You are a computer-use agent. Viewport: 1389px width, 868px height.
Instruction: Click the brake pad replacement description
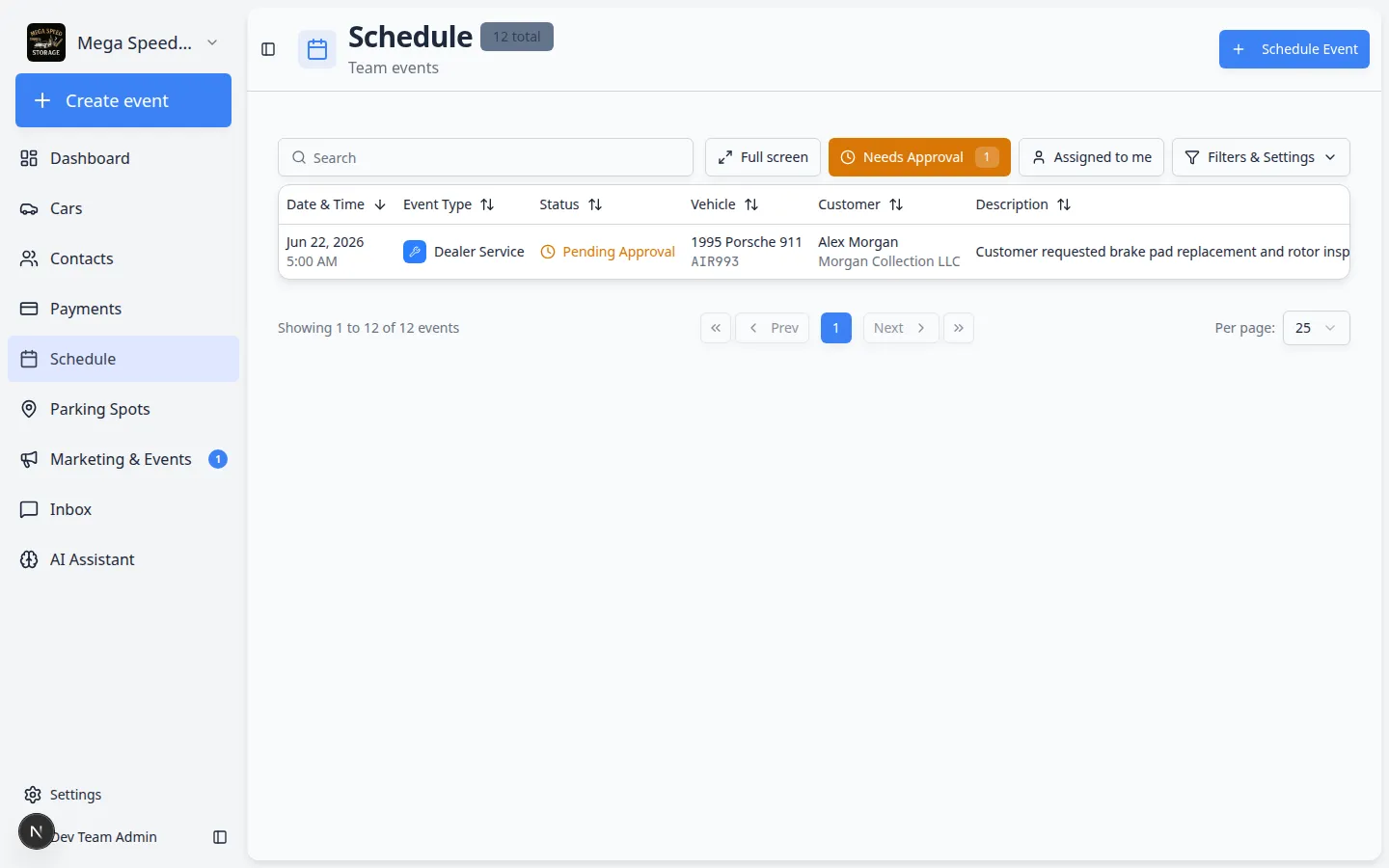pyautogui.click(x=1162, y=252)
